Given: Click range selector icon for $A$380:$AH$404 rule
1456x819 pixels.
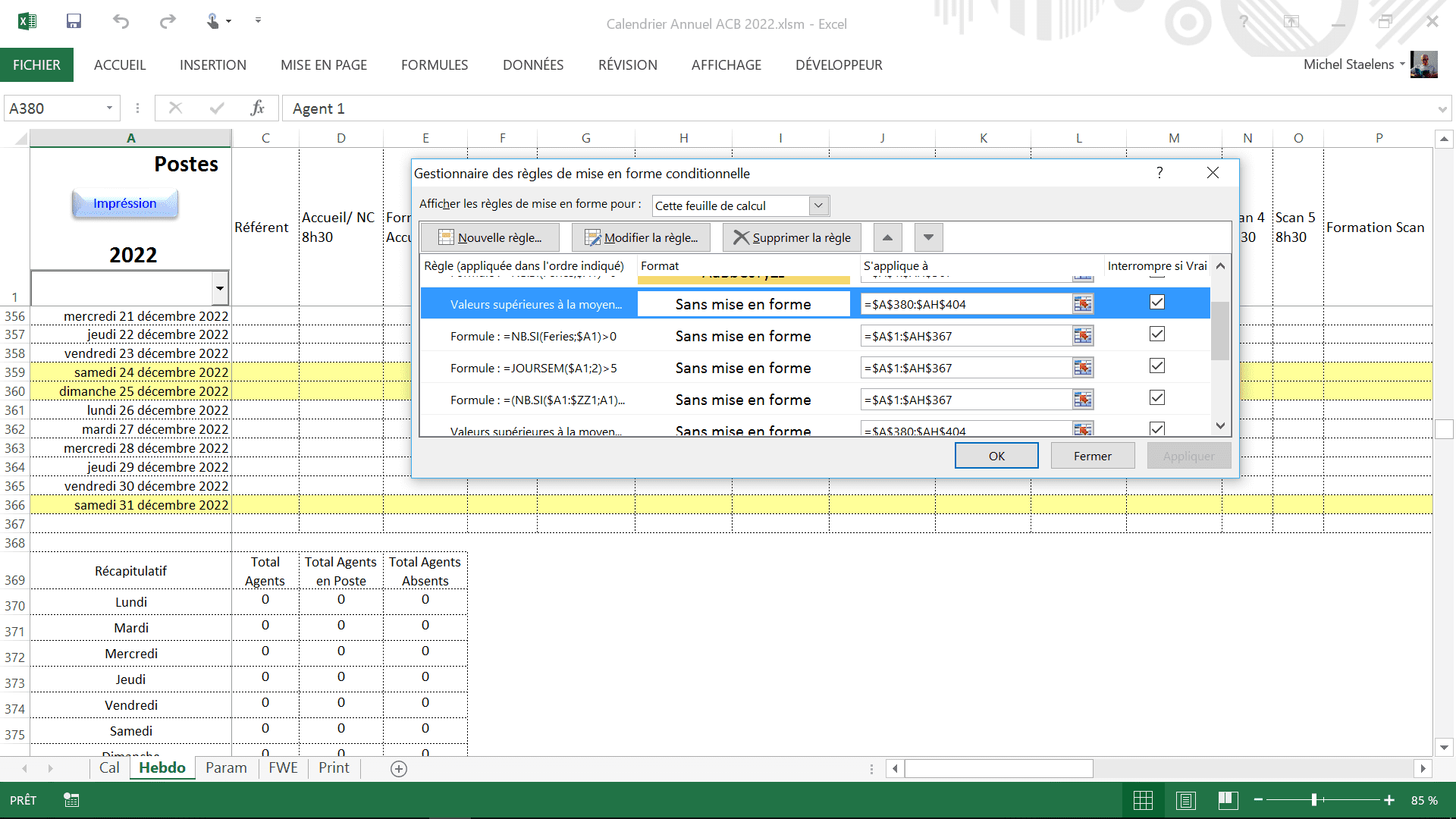Looking at the screenshot, I should 1082,305.
